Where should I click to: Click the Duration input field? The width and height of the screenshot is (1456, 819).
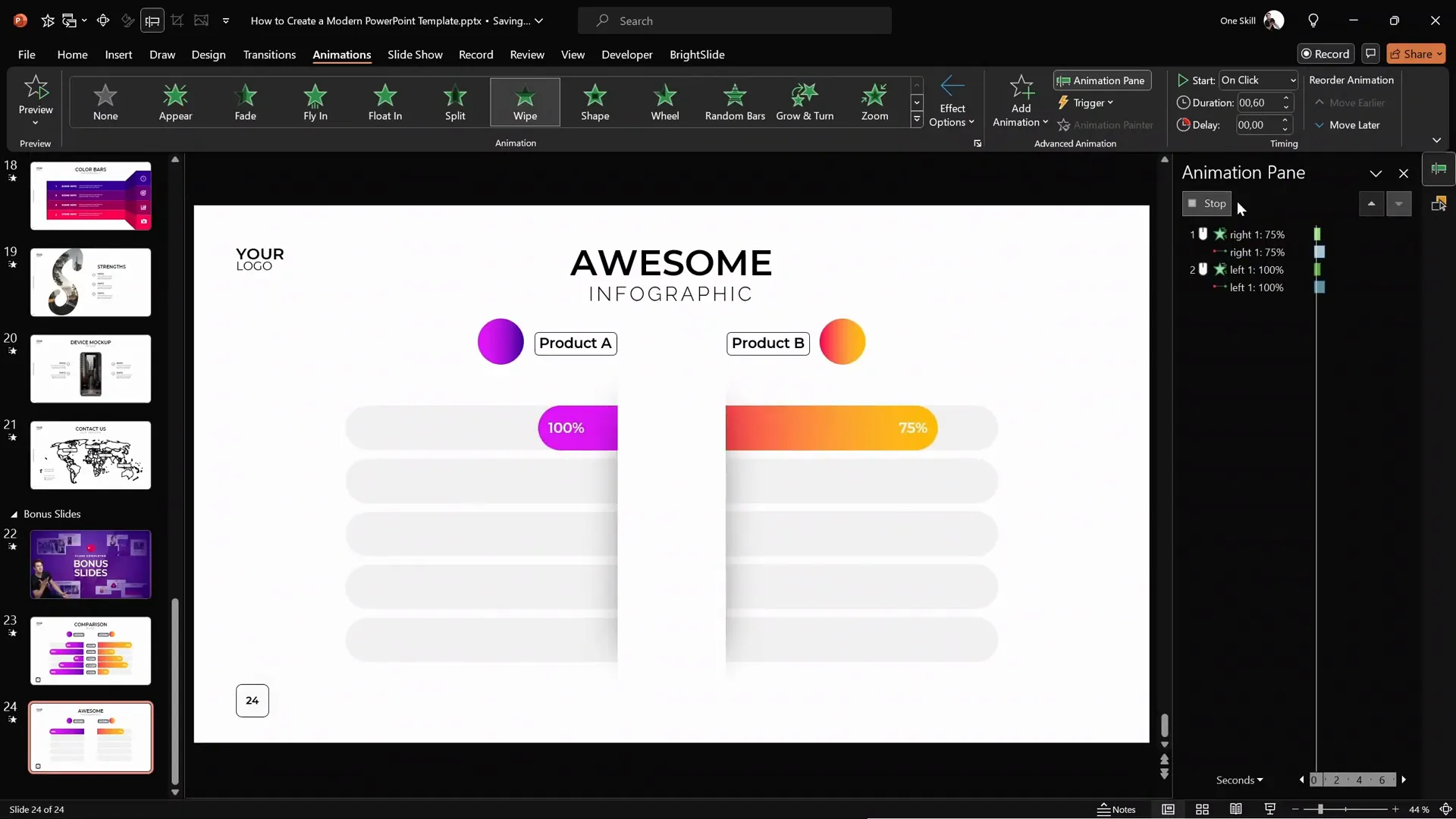(x=1259, y=102)
